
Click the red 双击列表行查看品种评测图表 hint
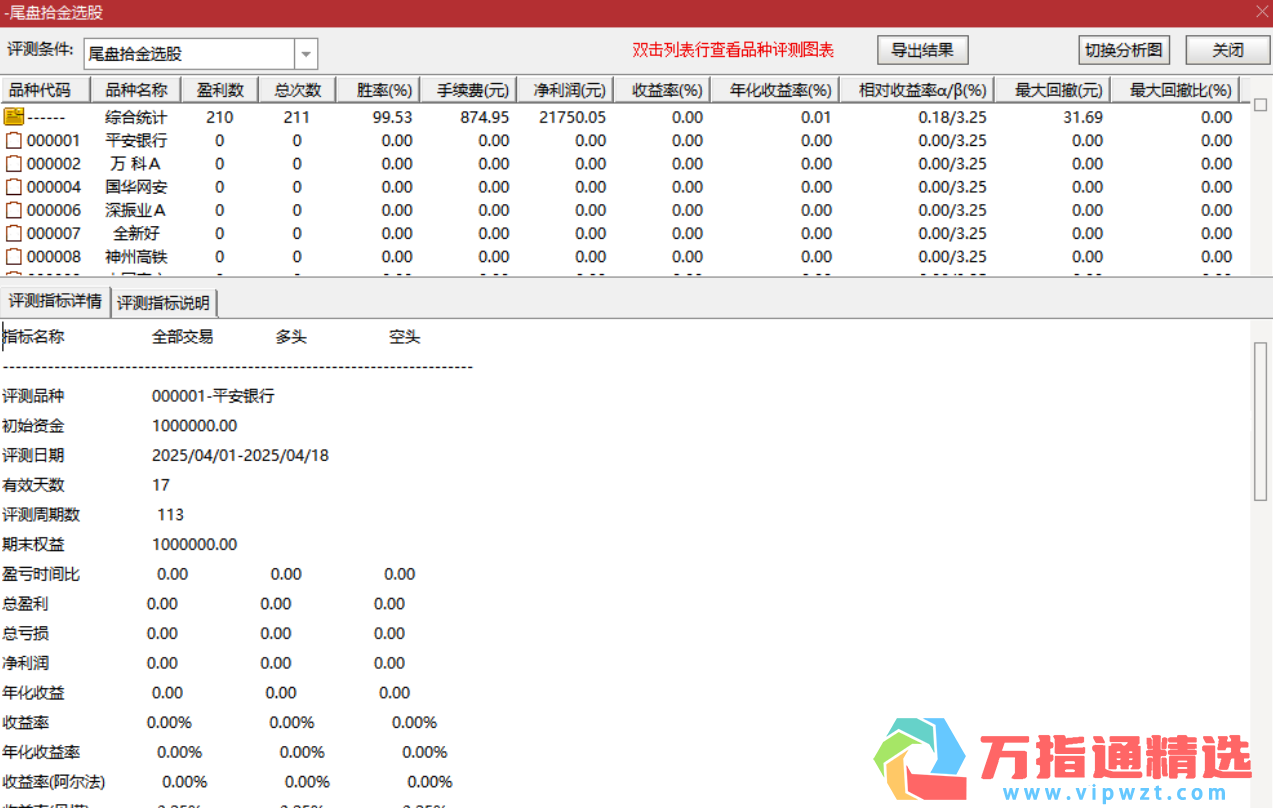733,50
